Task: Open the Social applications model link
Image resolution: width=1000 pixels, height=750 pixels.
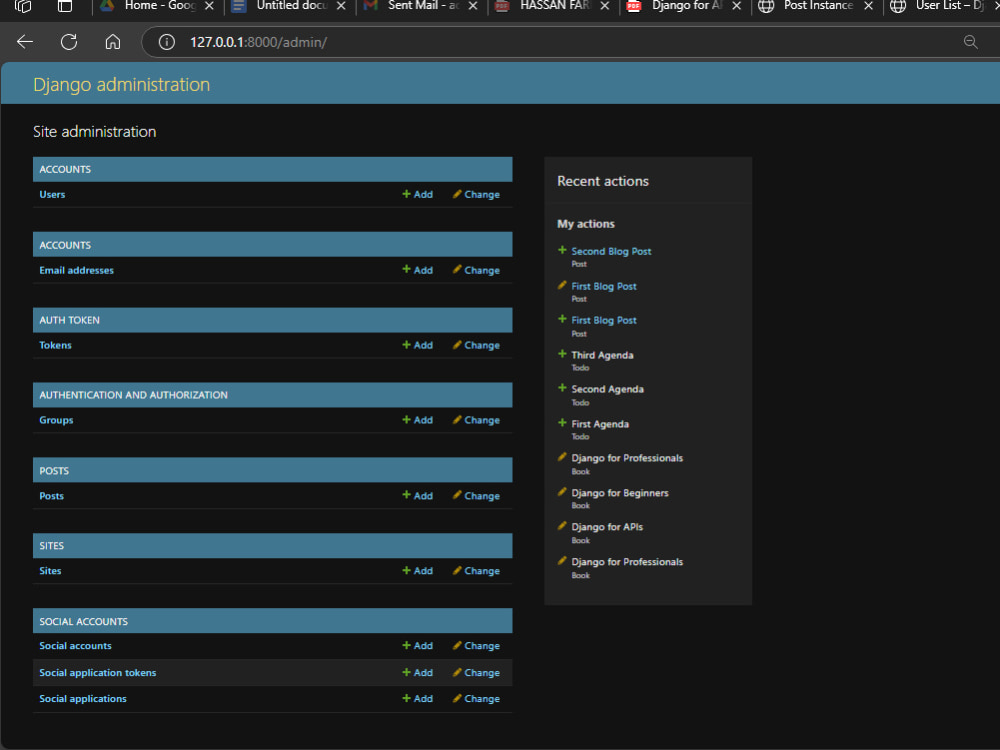Action: 83,699
